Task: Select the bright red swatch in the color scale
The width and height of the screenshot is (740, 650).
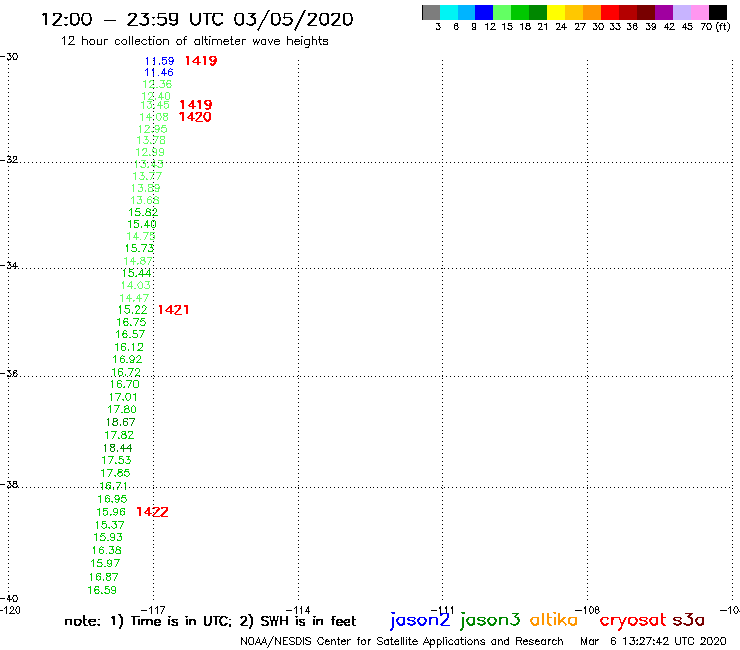Action: 610,12
